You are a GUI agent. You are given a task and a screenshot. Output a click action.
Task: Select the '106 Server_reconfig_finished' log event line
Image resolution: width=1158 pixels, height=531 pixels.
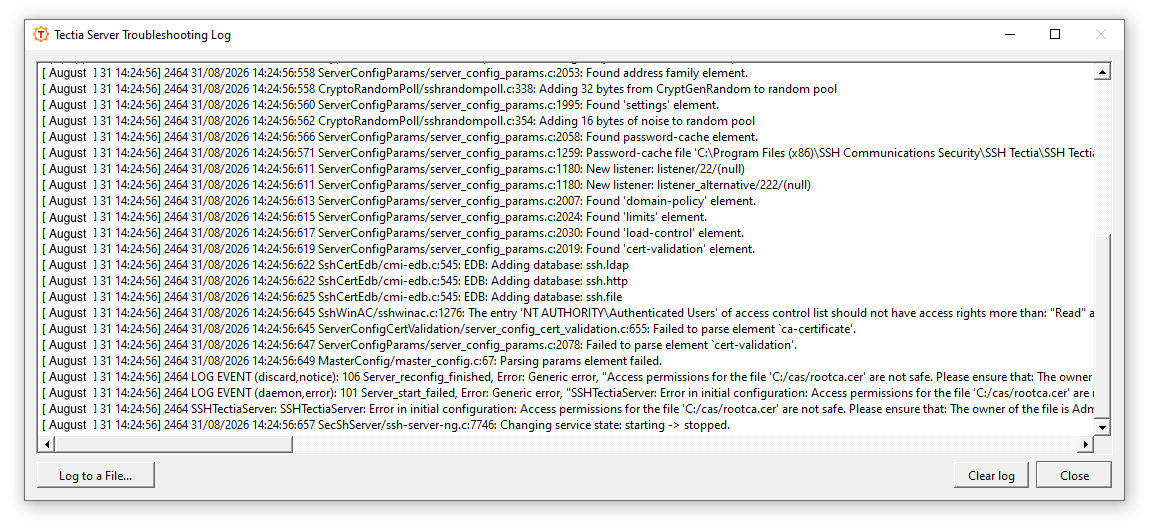(567, 377)
